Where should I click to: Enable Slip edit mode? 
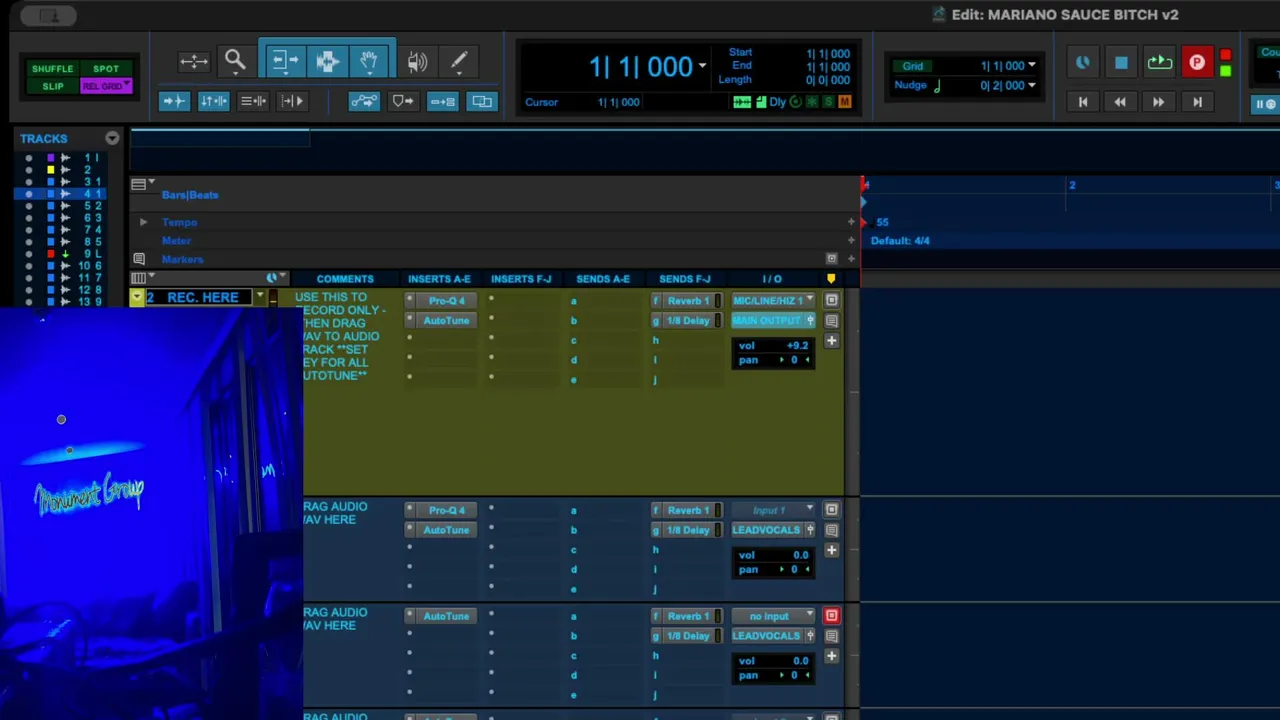point(53,86)
